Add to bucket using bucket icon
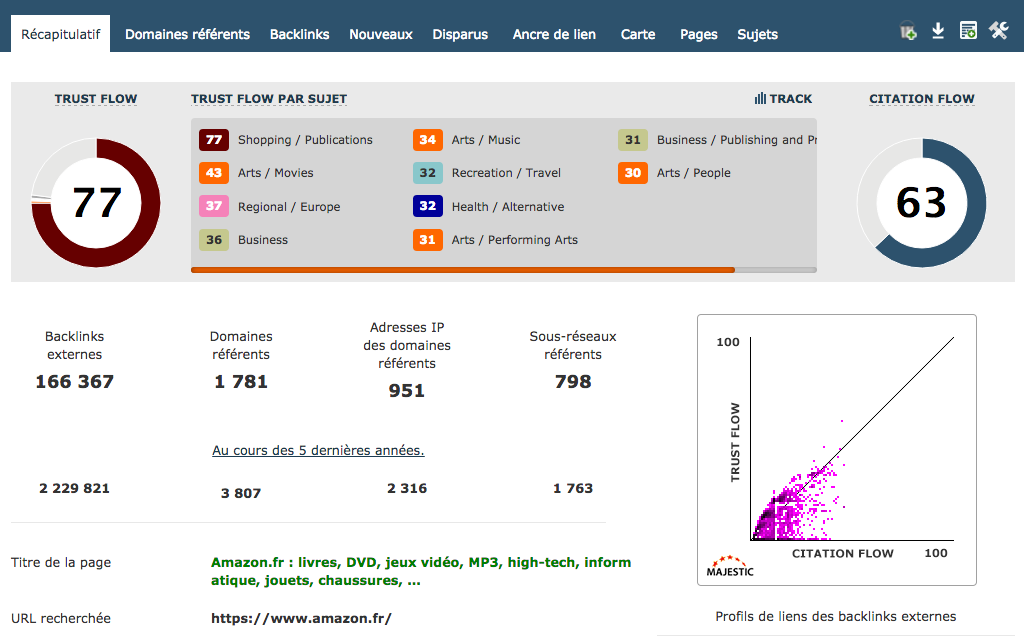Image resolution: width=1024 pixels, height=638 pixels. pyautogui.click(x=908, y=31)
